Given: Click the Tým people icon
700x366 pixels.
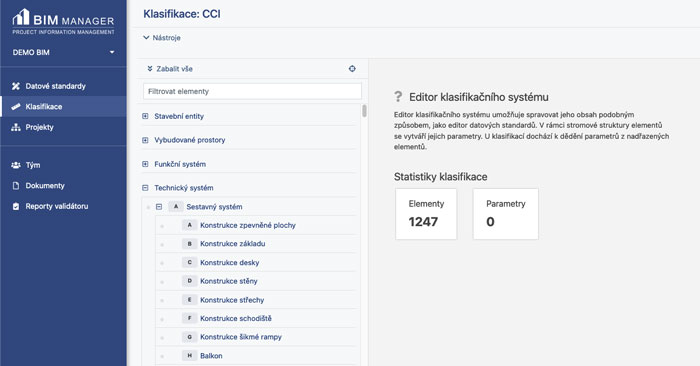Looking at the screenshot, I should click(x=16, y=165).
